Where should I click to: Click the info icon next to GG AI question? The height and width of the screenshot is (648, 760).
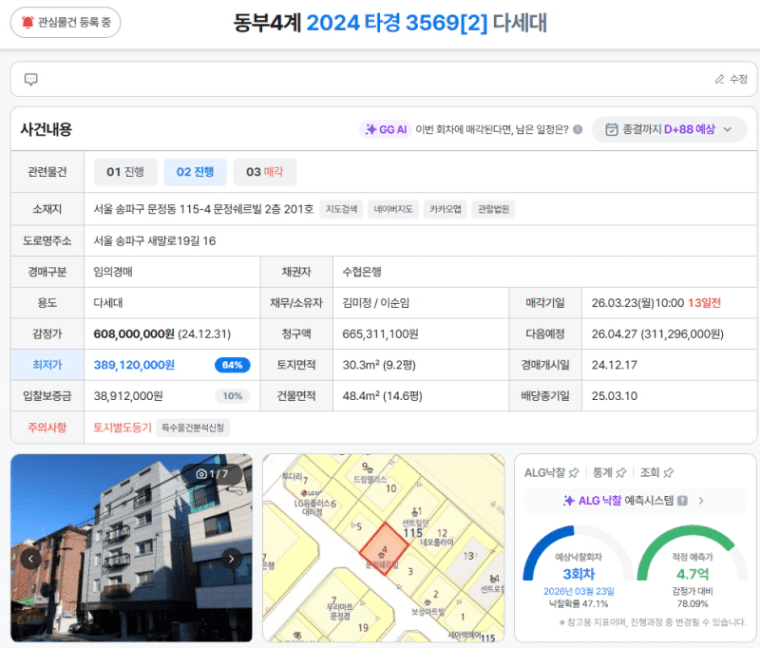577,130
